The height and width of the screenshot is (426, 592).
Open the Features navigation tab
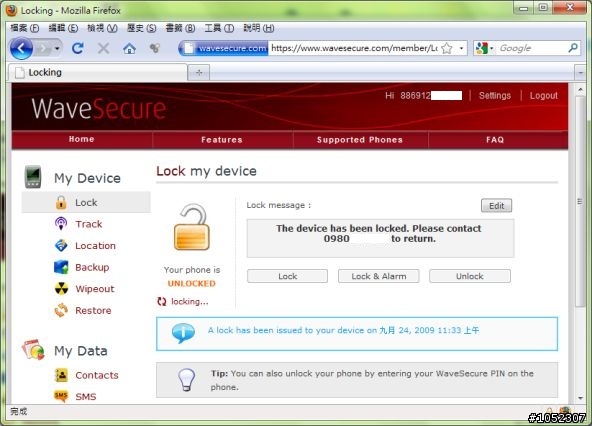tap(222, 140)
